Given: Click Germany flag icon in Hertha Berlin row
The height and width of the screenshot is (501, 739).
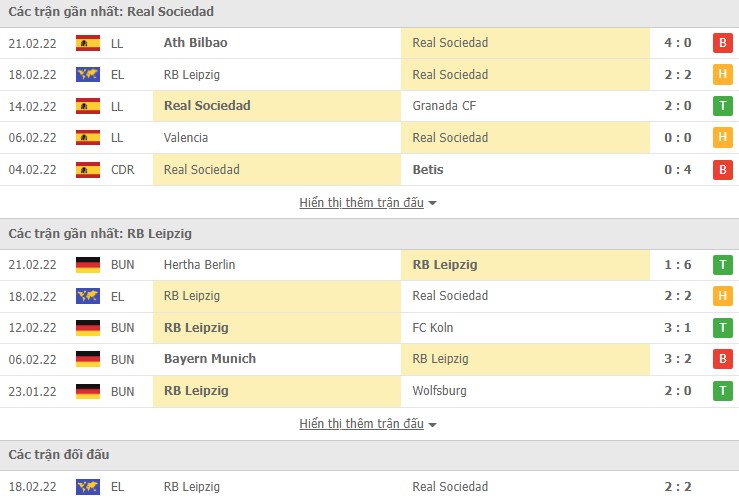Looking at the screenshot, I should click(88, 265).
